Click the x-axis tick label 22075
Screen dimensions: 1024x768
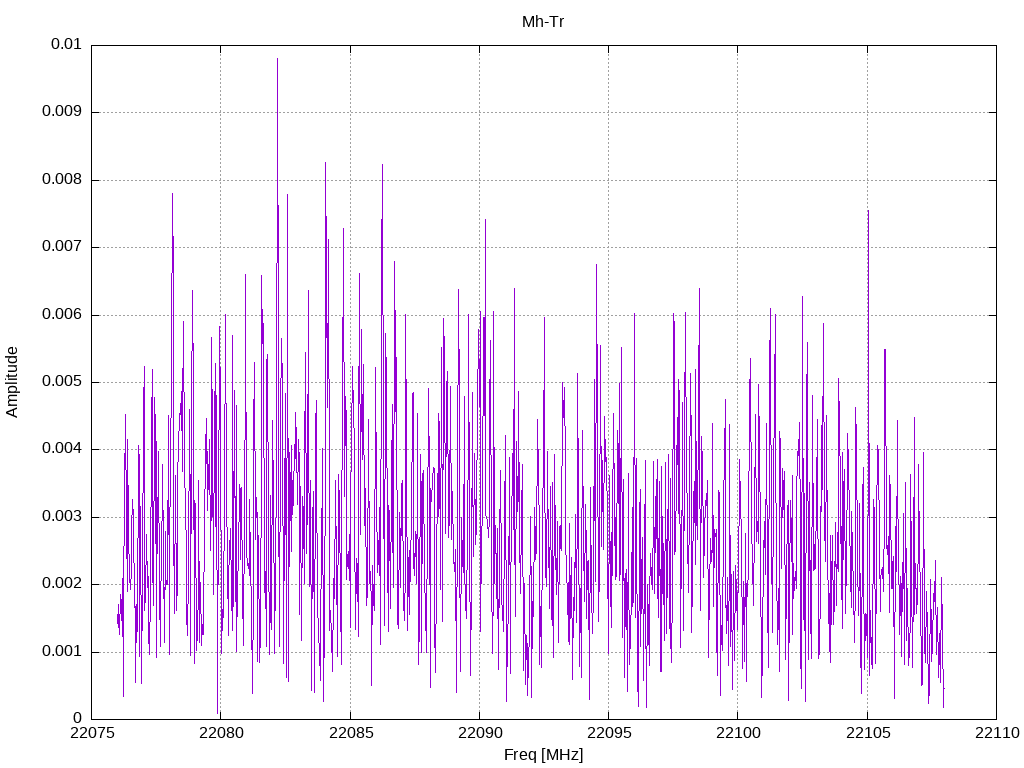(x=91, y=733)
